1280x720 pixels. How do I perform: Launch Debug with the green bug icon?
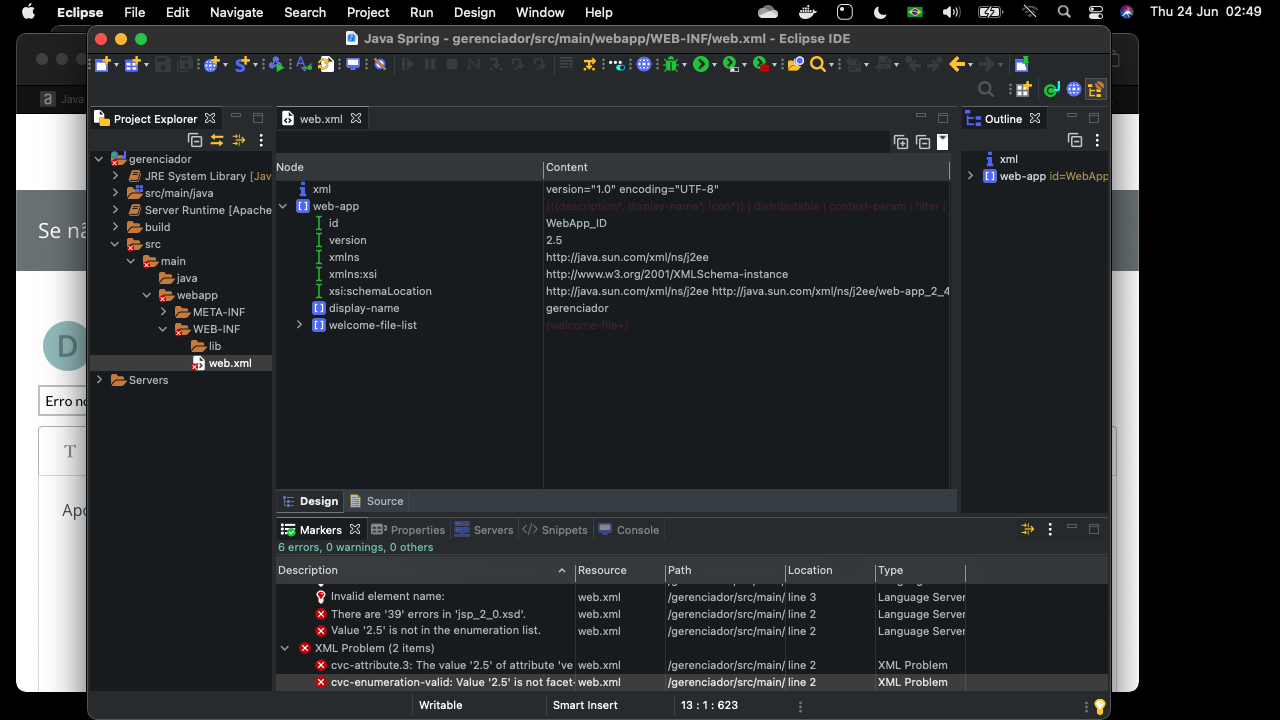670,64
